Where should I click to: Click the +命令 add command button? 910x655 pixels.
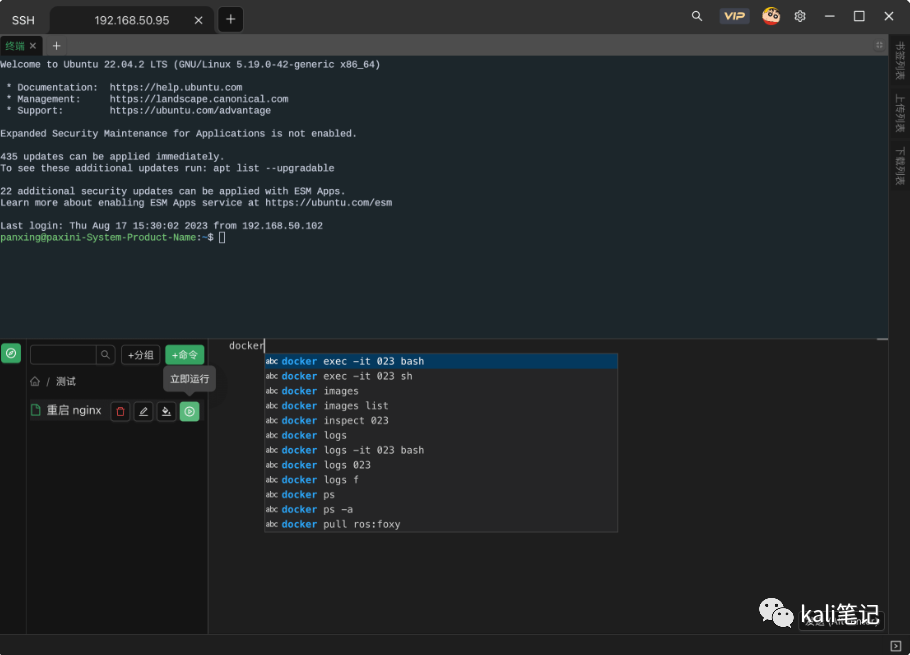click(x=185, y=354)
